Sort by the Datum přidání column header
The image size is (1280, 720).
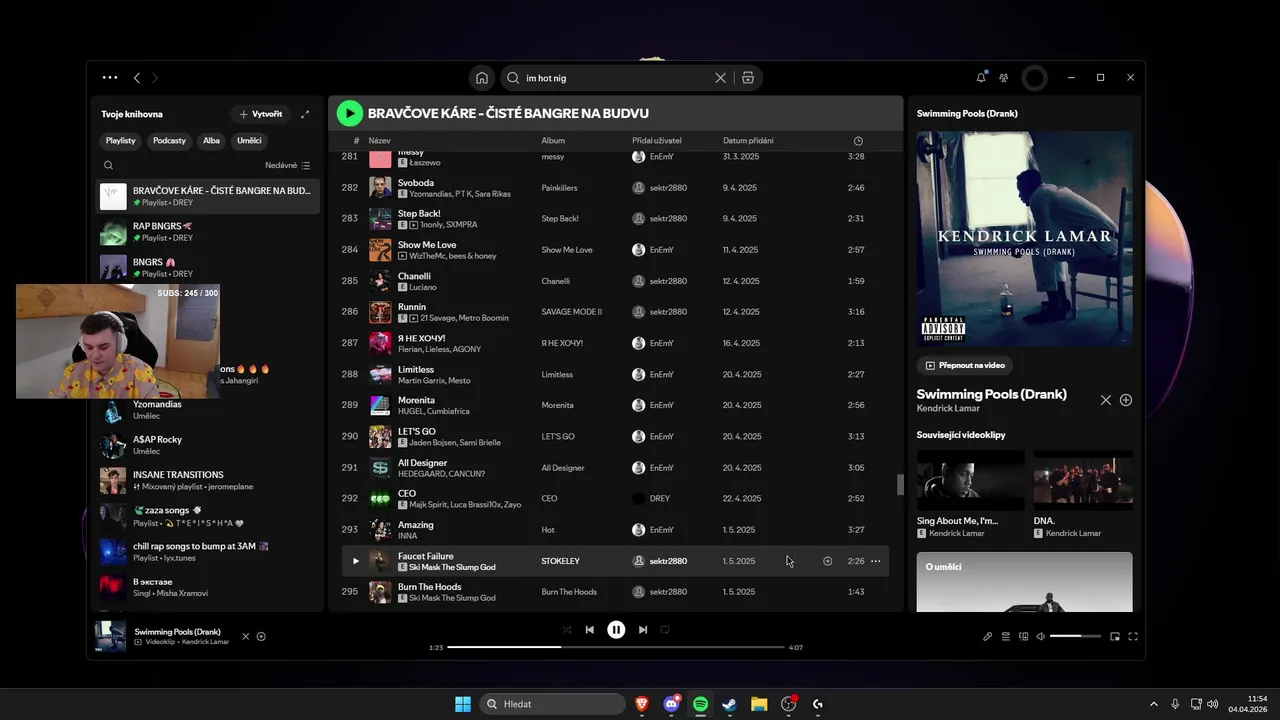(x=748, y=141)
